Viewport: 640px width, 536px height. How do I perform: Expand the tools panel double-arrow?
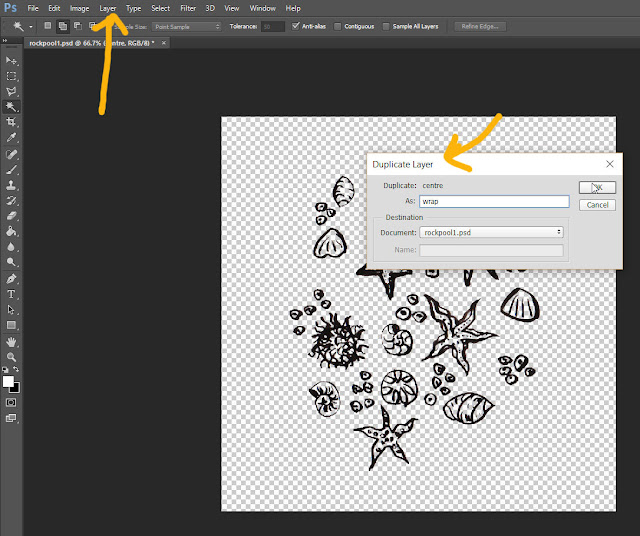5,40
